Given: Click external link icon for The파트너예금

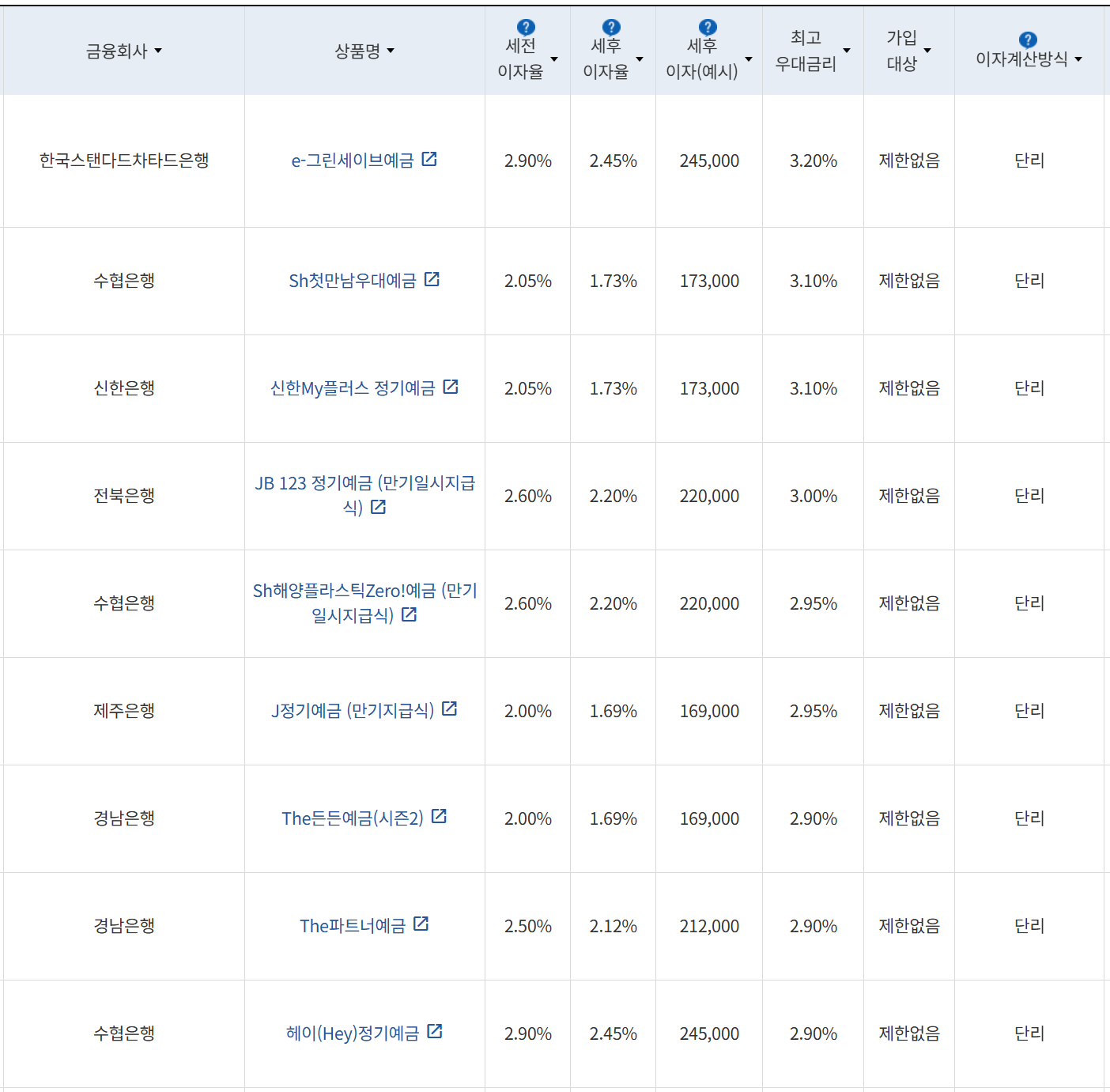Looking at the screenshot, I should (x=423, y=924).
